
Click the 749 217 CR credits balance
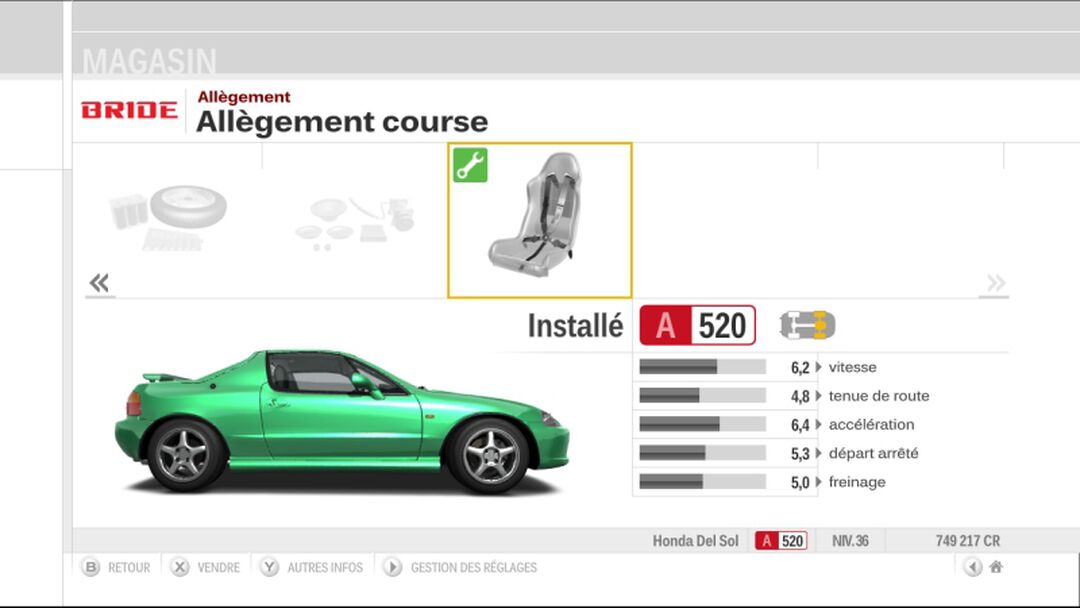click(x=968, y=541)
